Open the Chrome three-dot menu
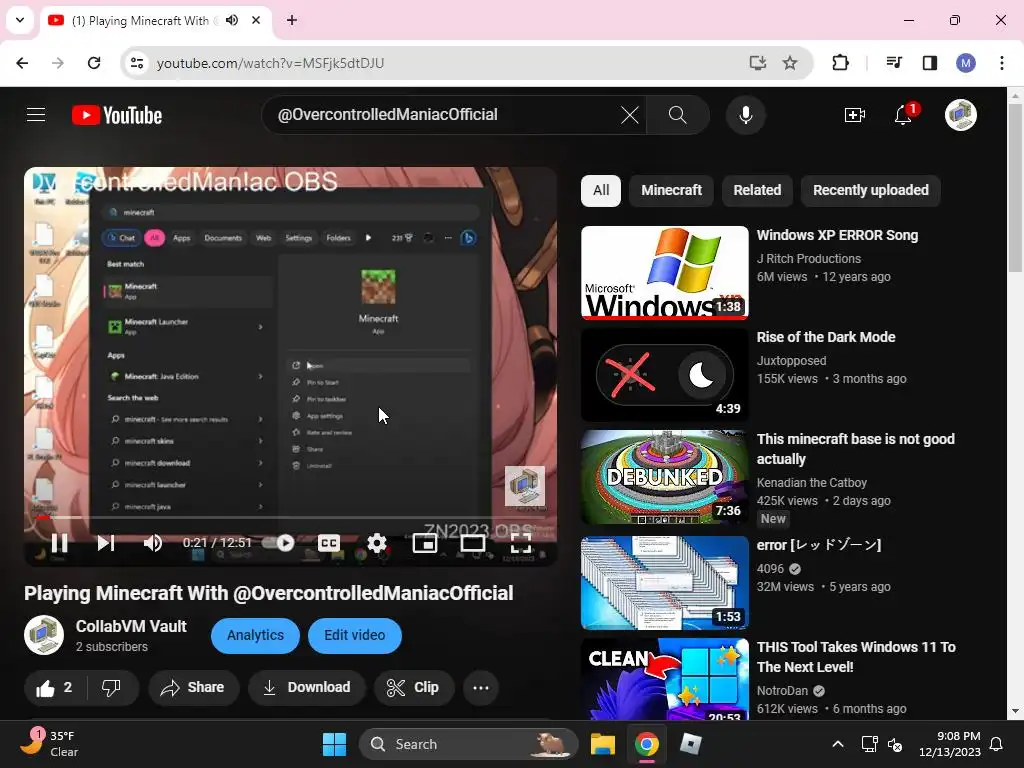This screenshot has width=1024, height=768. pyautogui.click(x=1002, y=63)
